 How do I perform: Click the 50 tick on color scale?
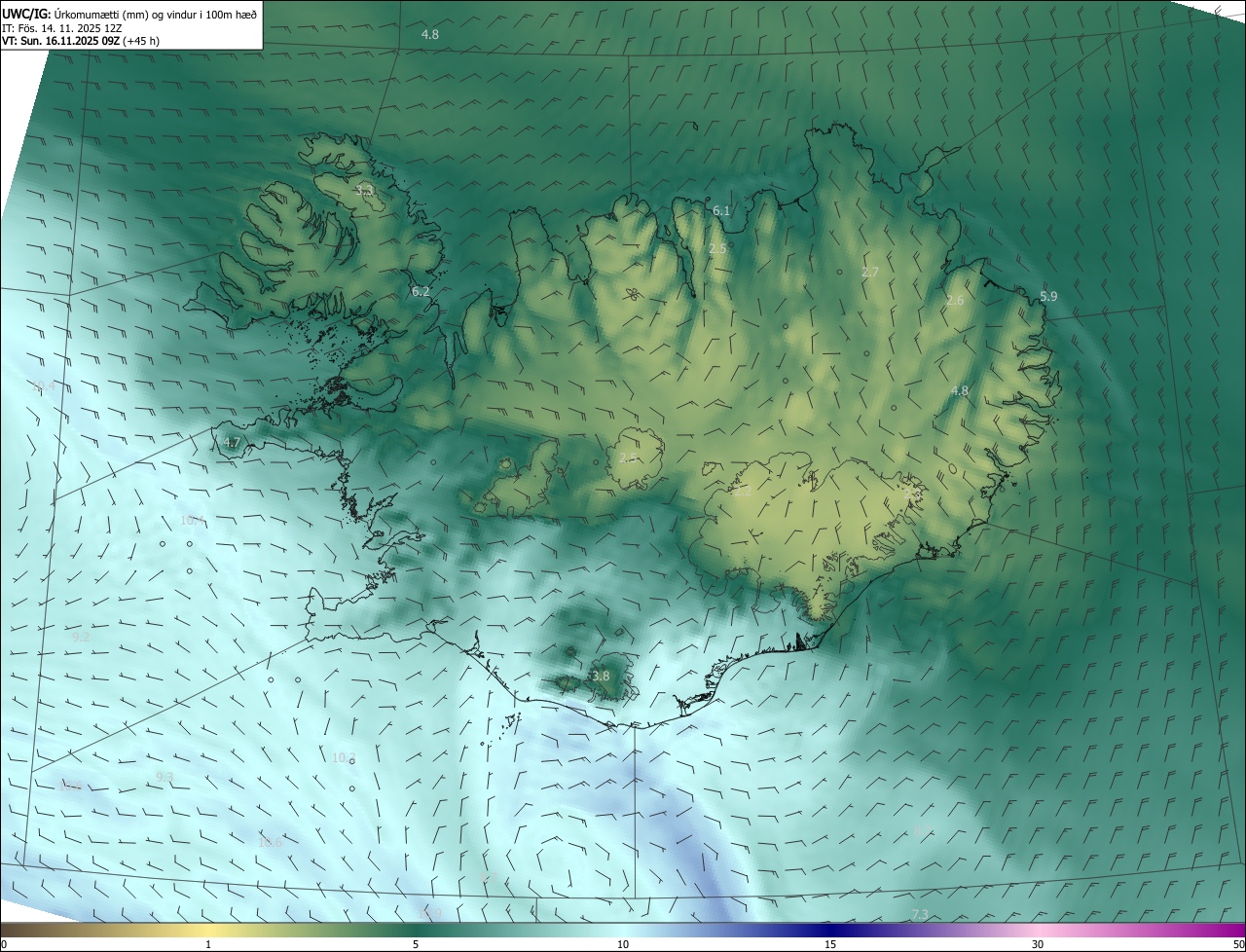1237,944
